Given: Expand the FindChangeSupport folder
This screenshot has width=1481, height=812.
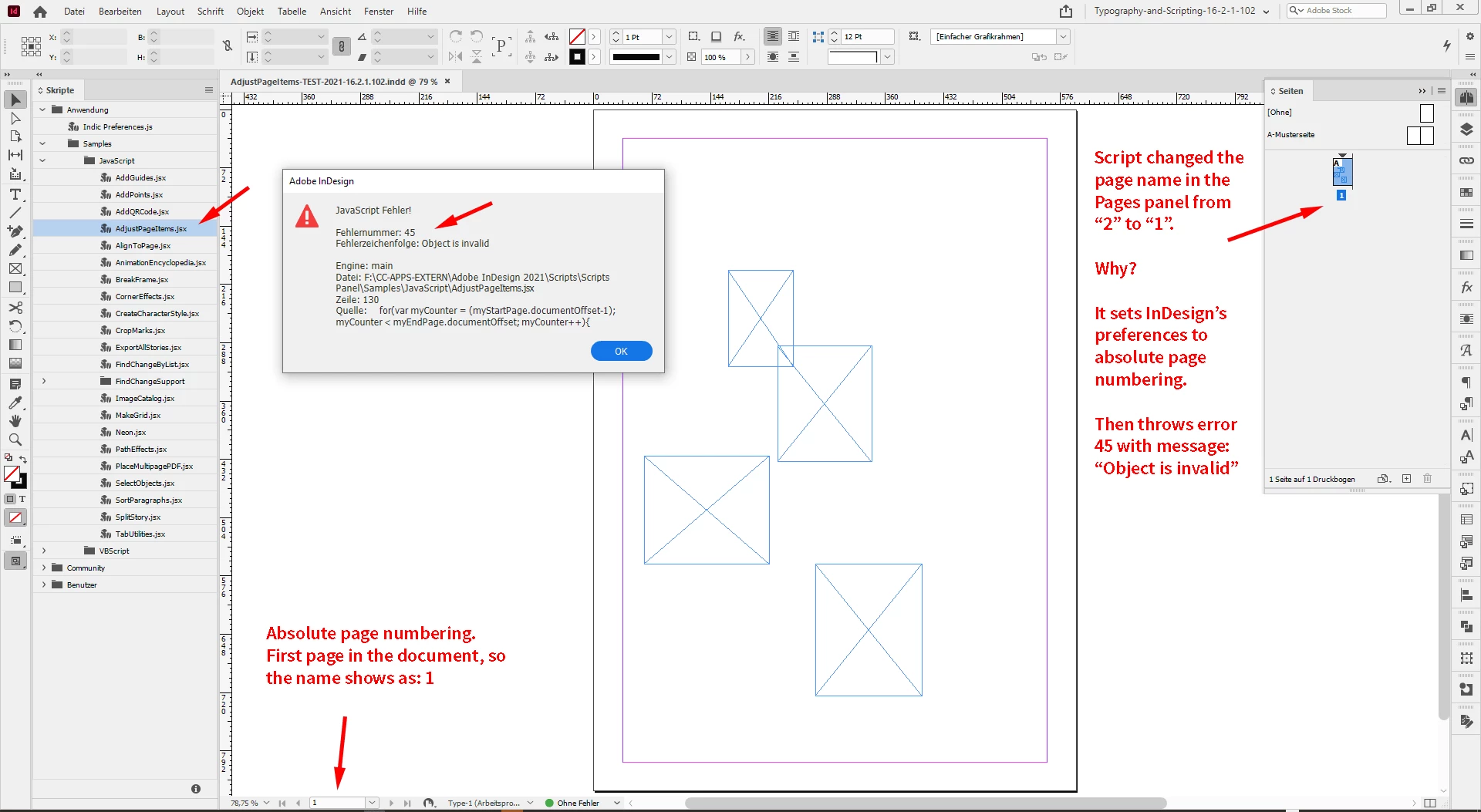Looking at the screenshot, I should (x=44, y=381).
